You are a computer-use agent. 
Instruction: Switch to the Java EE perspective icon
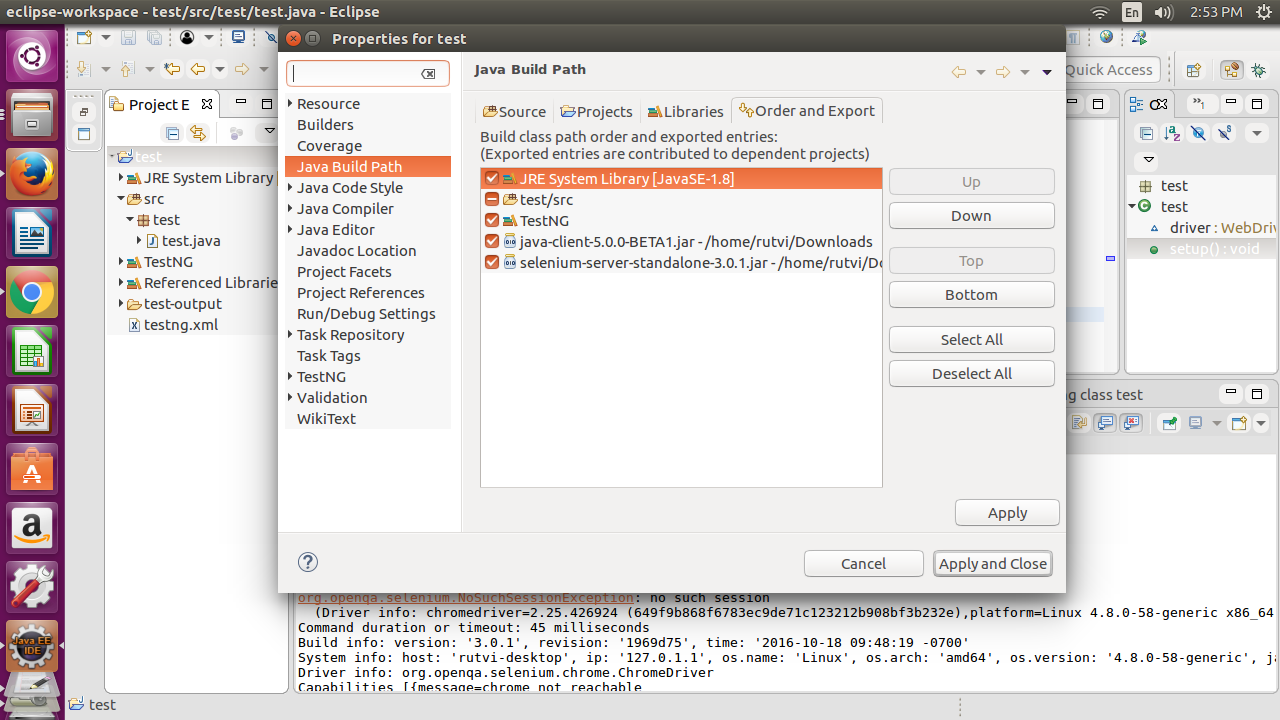click(x=1231, y=70)
